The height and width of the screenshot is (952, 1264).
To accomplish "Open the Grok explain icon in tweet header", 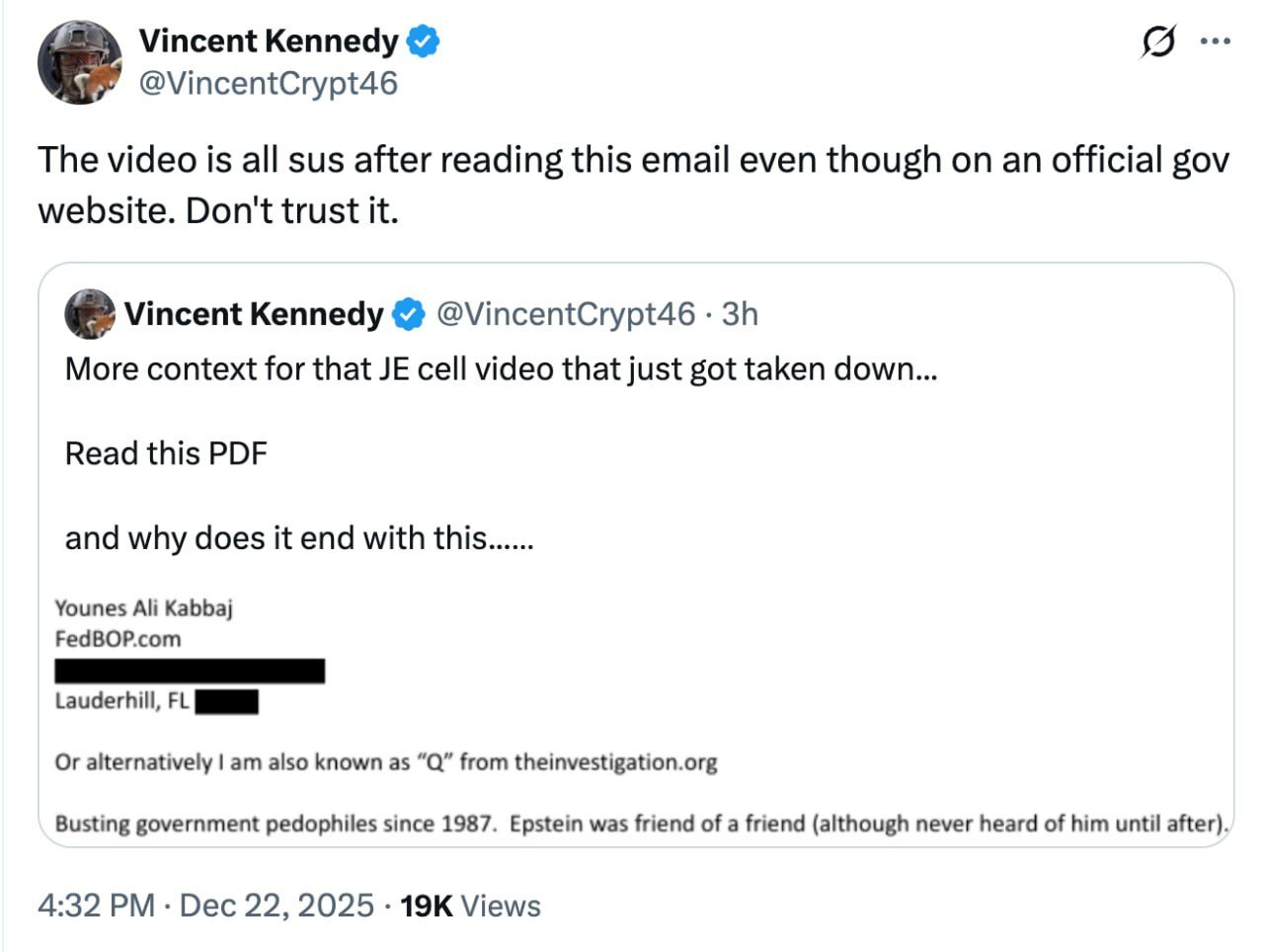I will coord(1158,41).
